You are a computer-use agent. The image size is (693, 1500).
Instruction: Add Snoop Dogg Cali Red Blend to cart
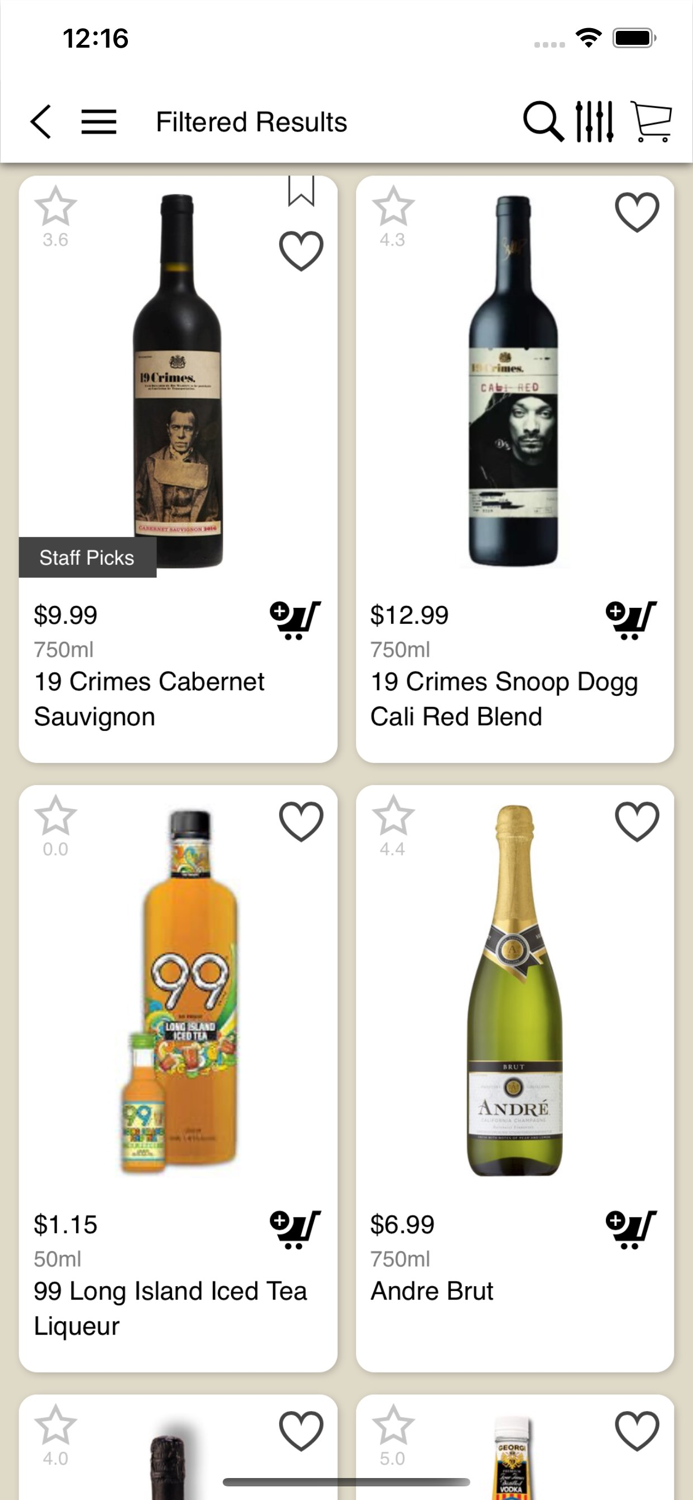click(632, 620)
